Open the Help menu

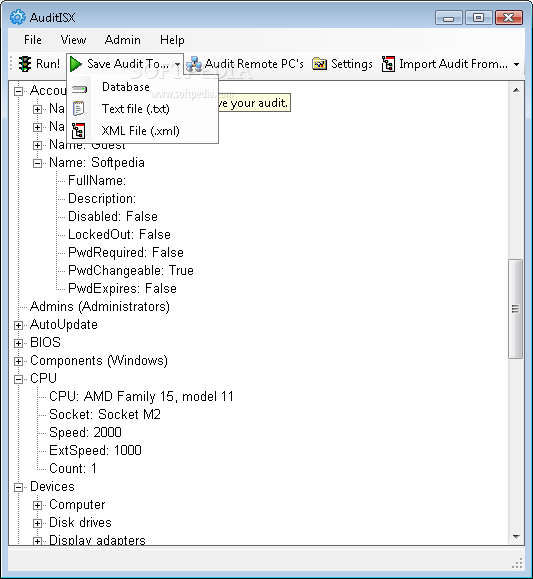[x=172, y=40]
